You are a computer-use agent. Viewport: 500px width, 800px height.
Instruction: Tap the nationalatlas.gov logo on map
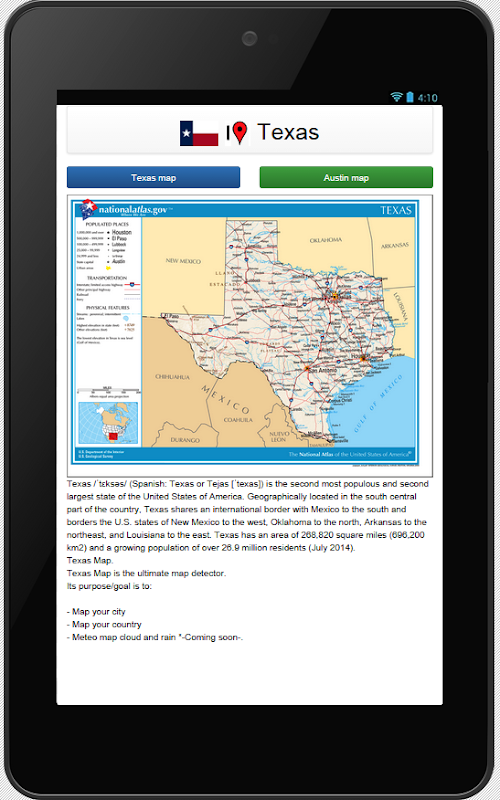coord(126,209)
